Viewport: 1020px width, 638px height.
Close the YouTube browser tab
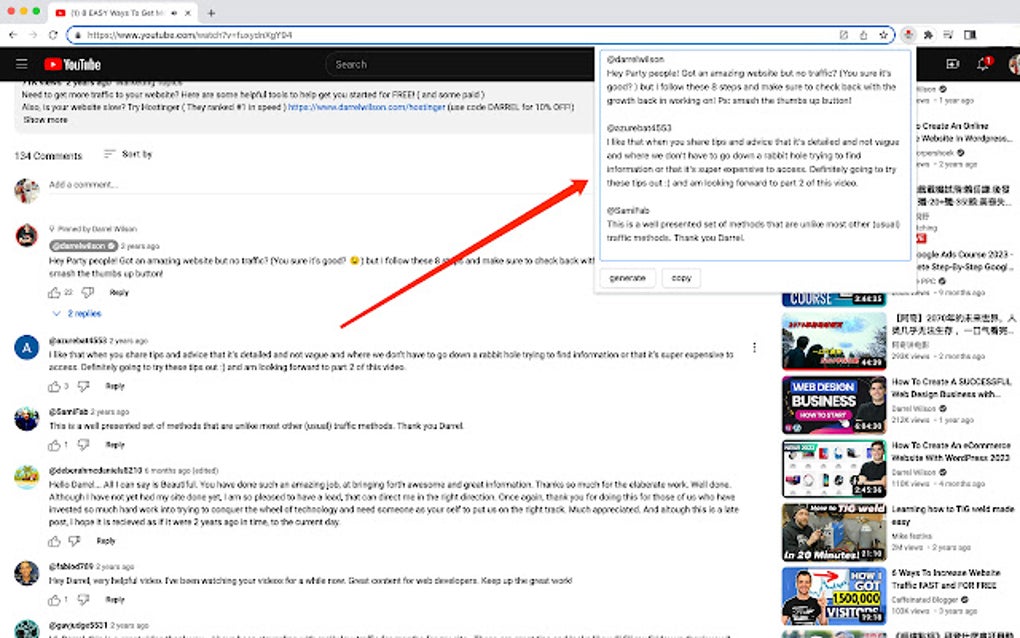tap(188, 12)
